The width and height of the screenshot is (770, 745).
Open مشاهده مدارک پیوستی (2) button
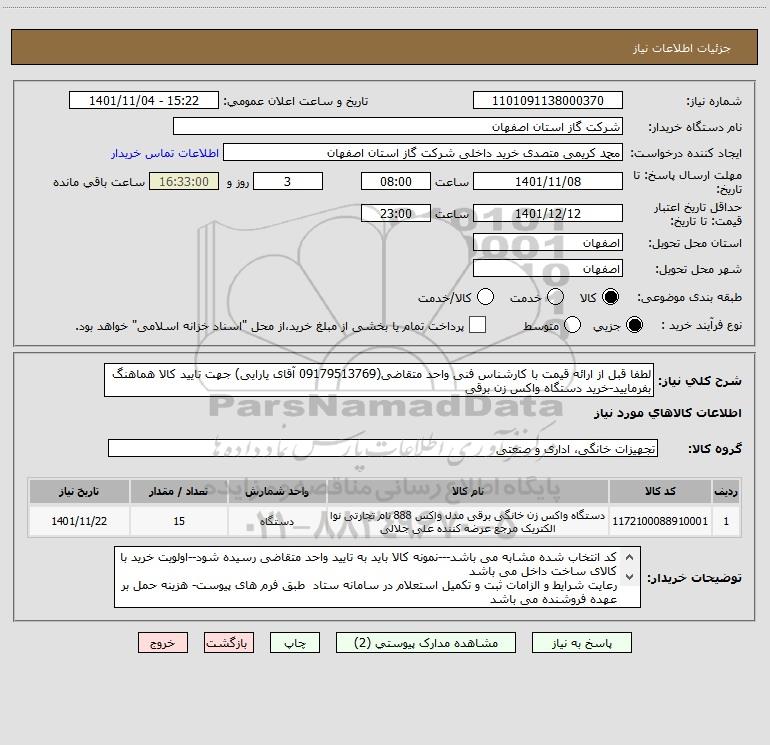pyautogui.click(x=426, y=643)
